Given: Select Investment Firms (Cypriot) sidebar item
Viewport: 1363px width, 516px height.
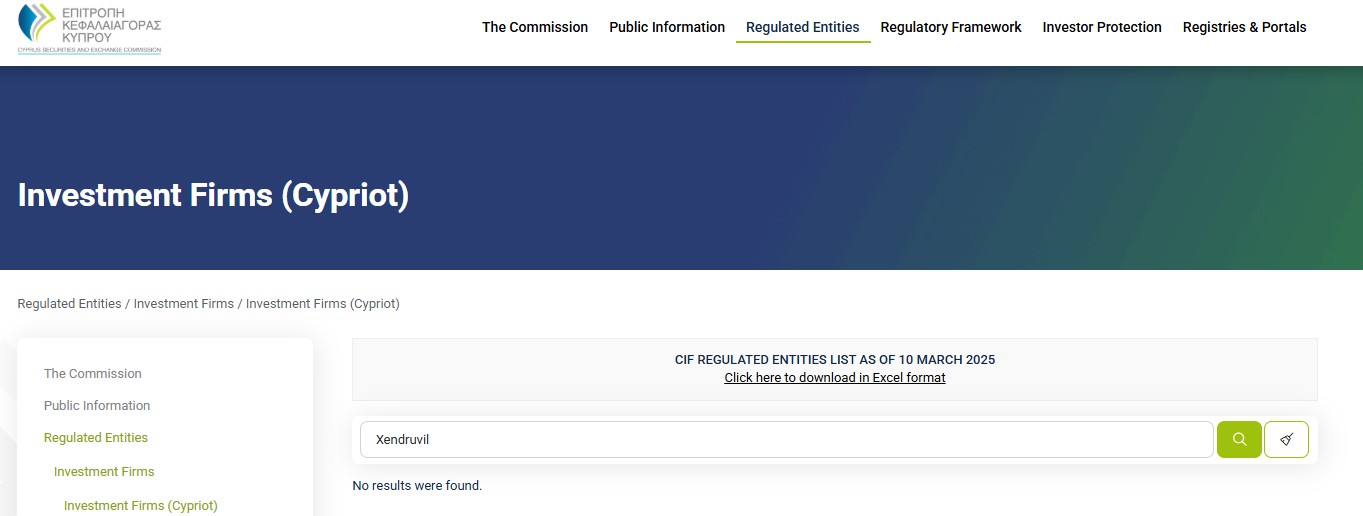Looking at the screenshot, I should coord(140,506).
